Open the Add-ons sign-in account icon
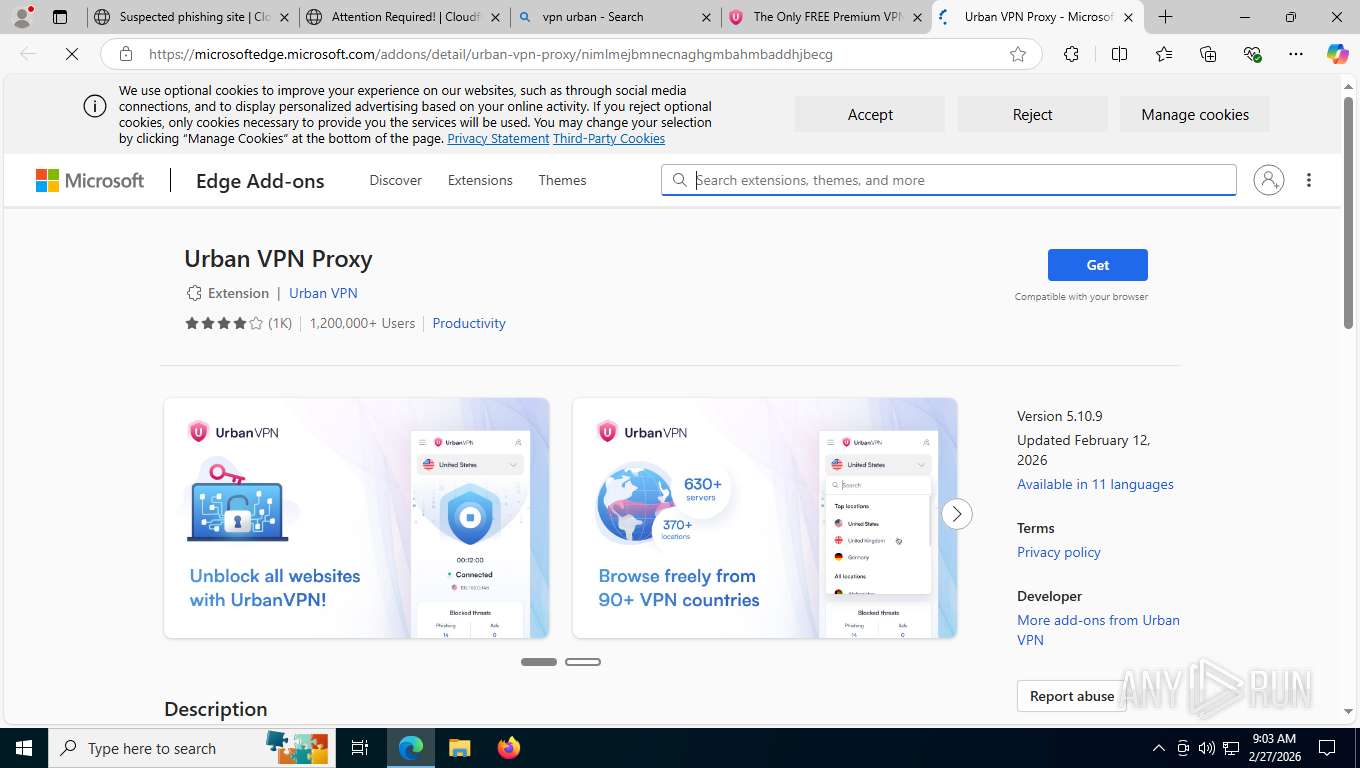 click(1268, 180)
